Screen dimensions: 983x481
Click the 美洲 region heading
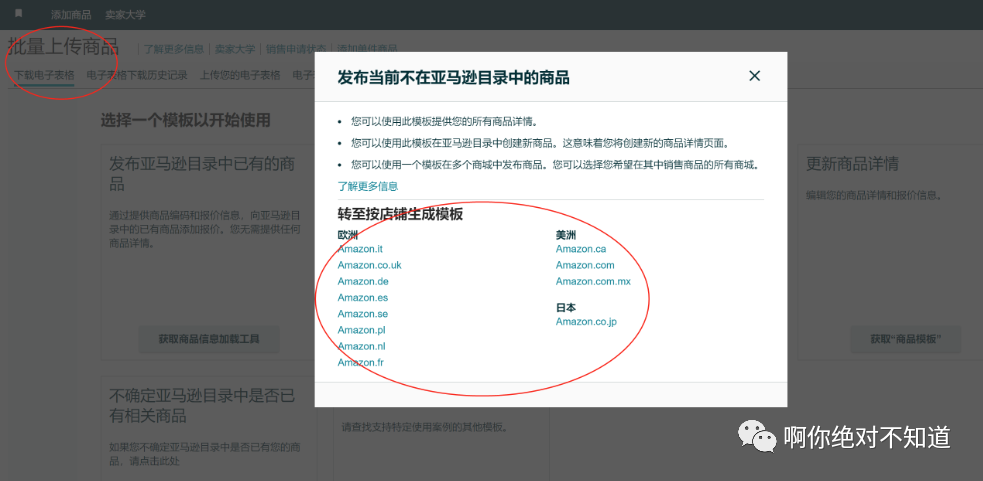tap(565, 235)
